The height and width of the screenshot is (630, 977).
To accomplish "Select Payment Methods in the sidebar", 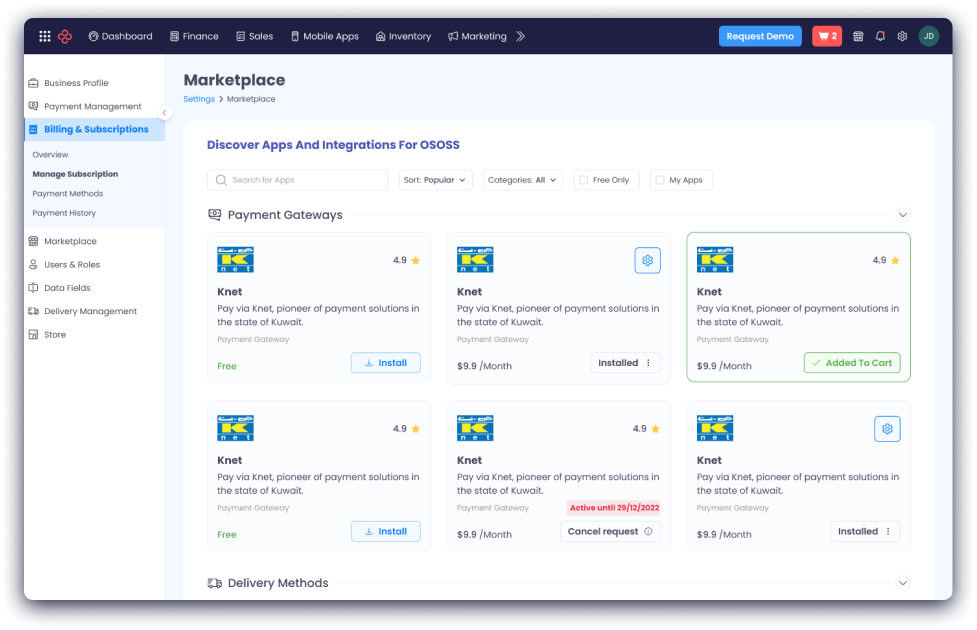I will [x=67, y=194].
